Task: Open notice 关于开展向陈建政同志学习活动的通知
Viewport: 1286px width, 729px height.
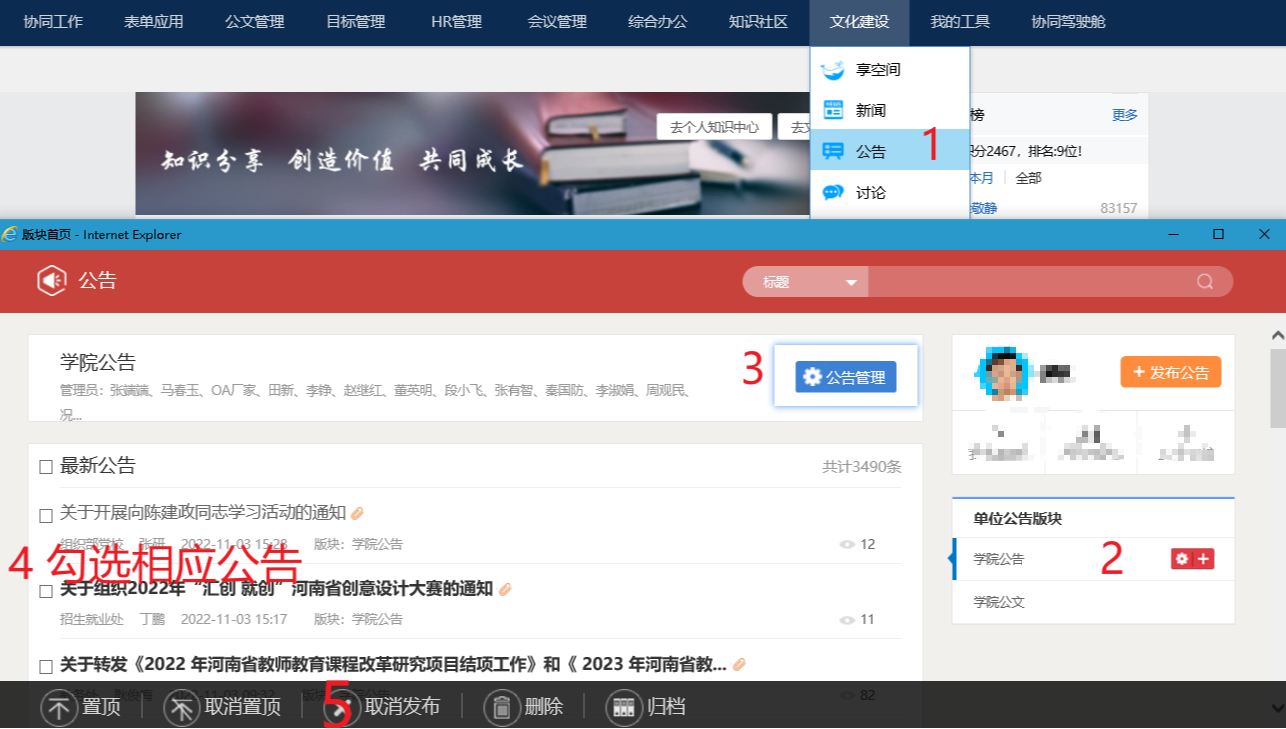Action: pyautogui.click(x=203, y=513)
